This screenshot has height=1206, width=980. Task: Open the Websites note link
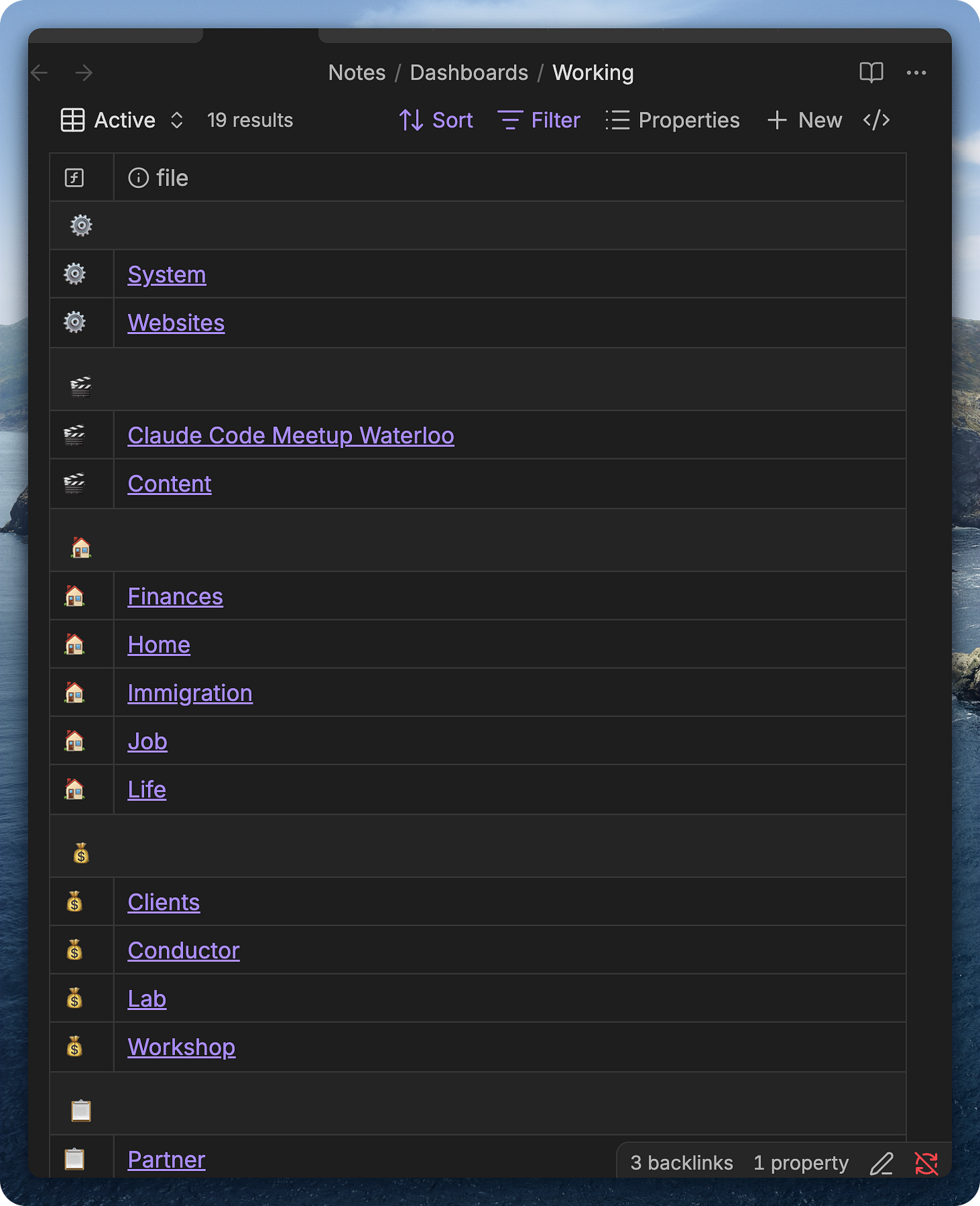coord(176,323)
